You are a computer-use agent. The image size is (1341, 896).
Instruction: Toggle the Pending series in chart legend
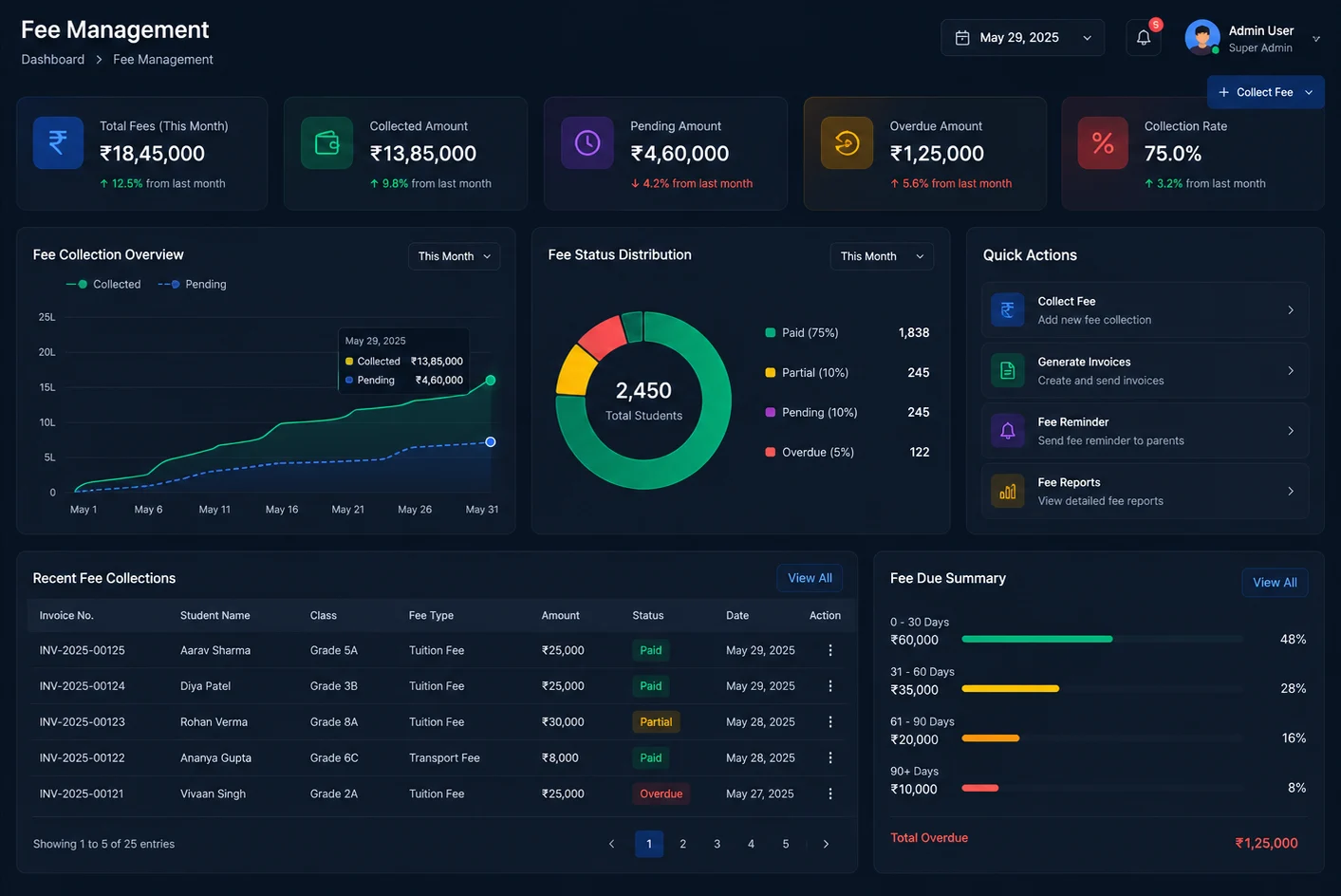[192, 284]
